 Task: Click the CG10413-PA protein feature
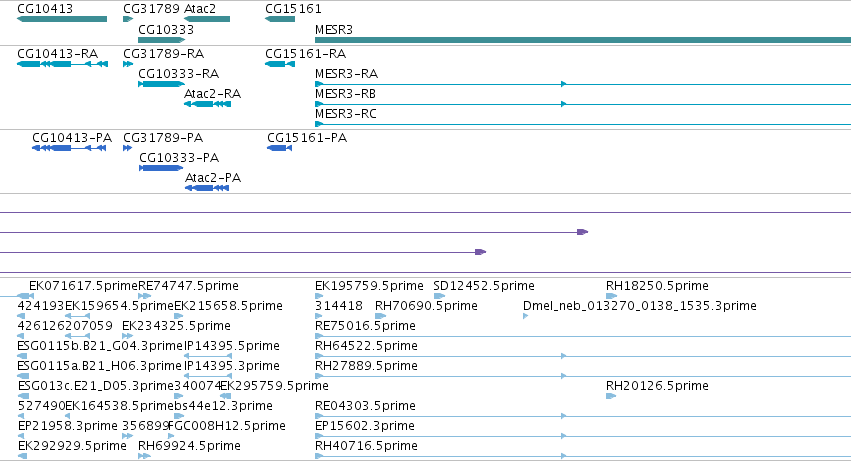coord(69,148)
